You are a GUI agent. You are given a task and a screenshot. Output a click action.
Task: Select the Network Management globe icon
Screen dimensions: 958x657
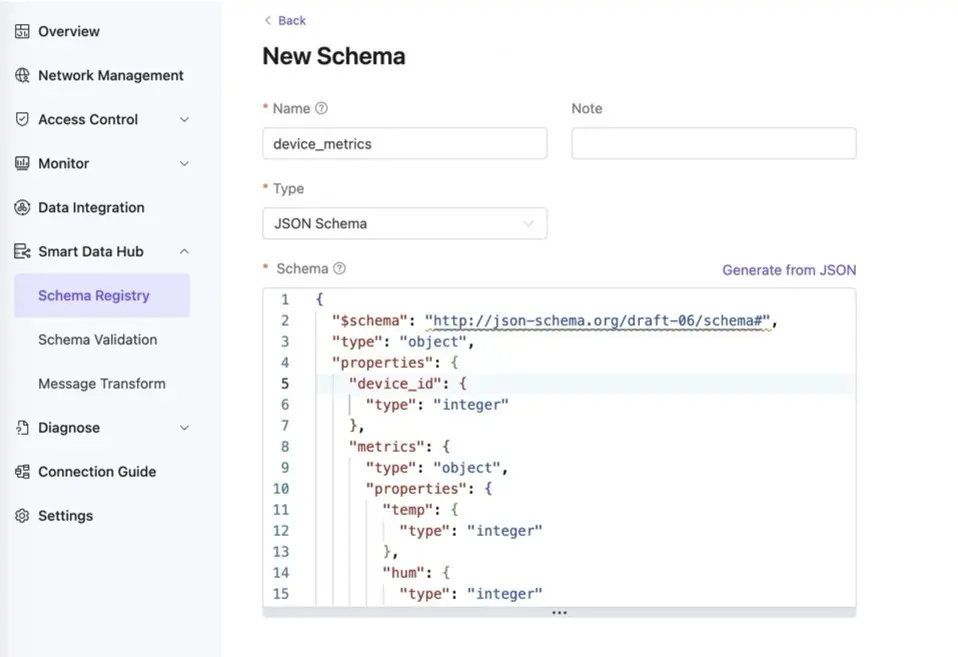coord(21,75)
